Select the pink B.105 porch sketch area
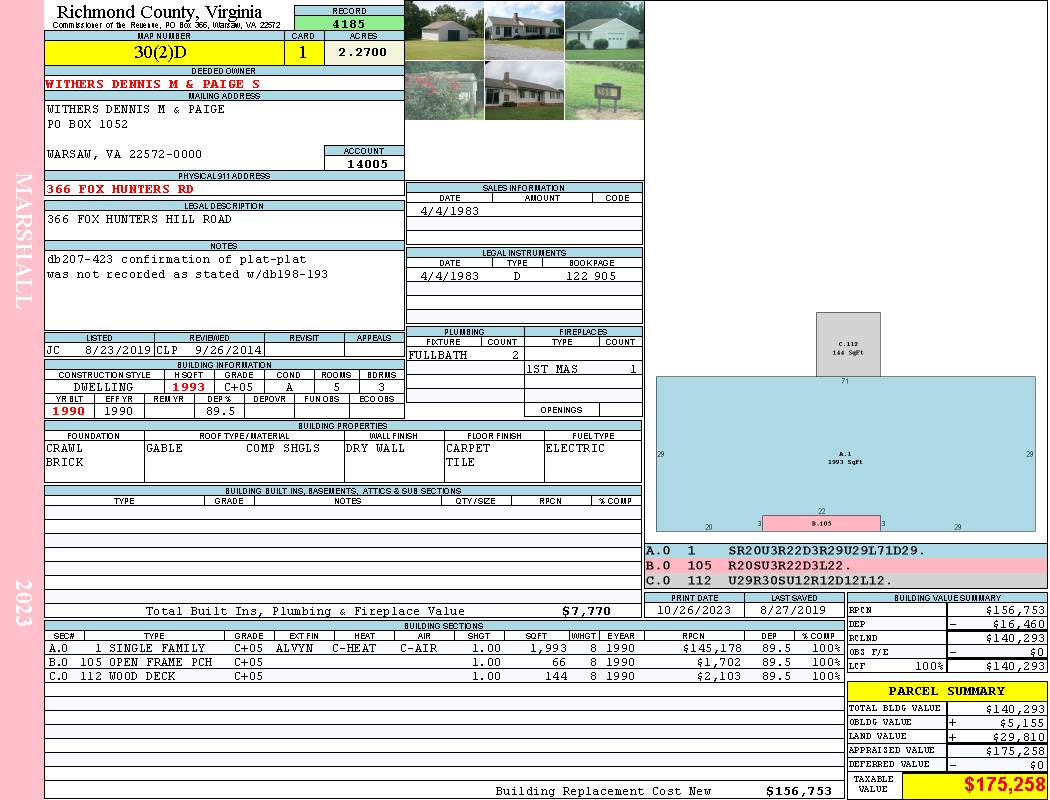This screenshot has height=800, width=1050. click(820, 523)
